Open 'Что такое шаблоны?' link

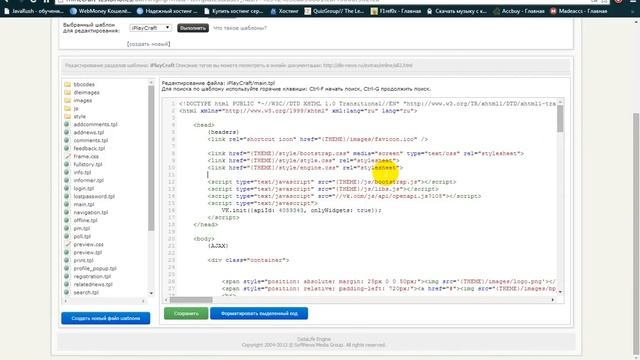click(240, 28)
